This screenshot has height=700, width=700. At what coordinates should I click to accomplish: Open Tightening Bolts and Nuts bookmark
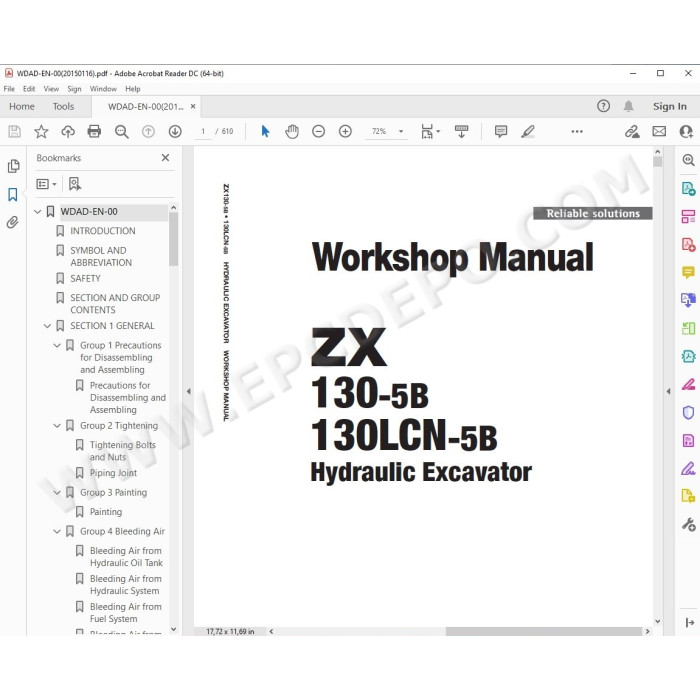coord(123,451)
